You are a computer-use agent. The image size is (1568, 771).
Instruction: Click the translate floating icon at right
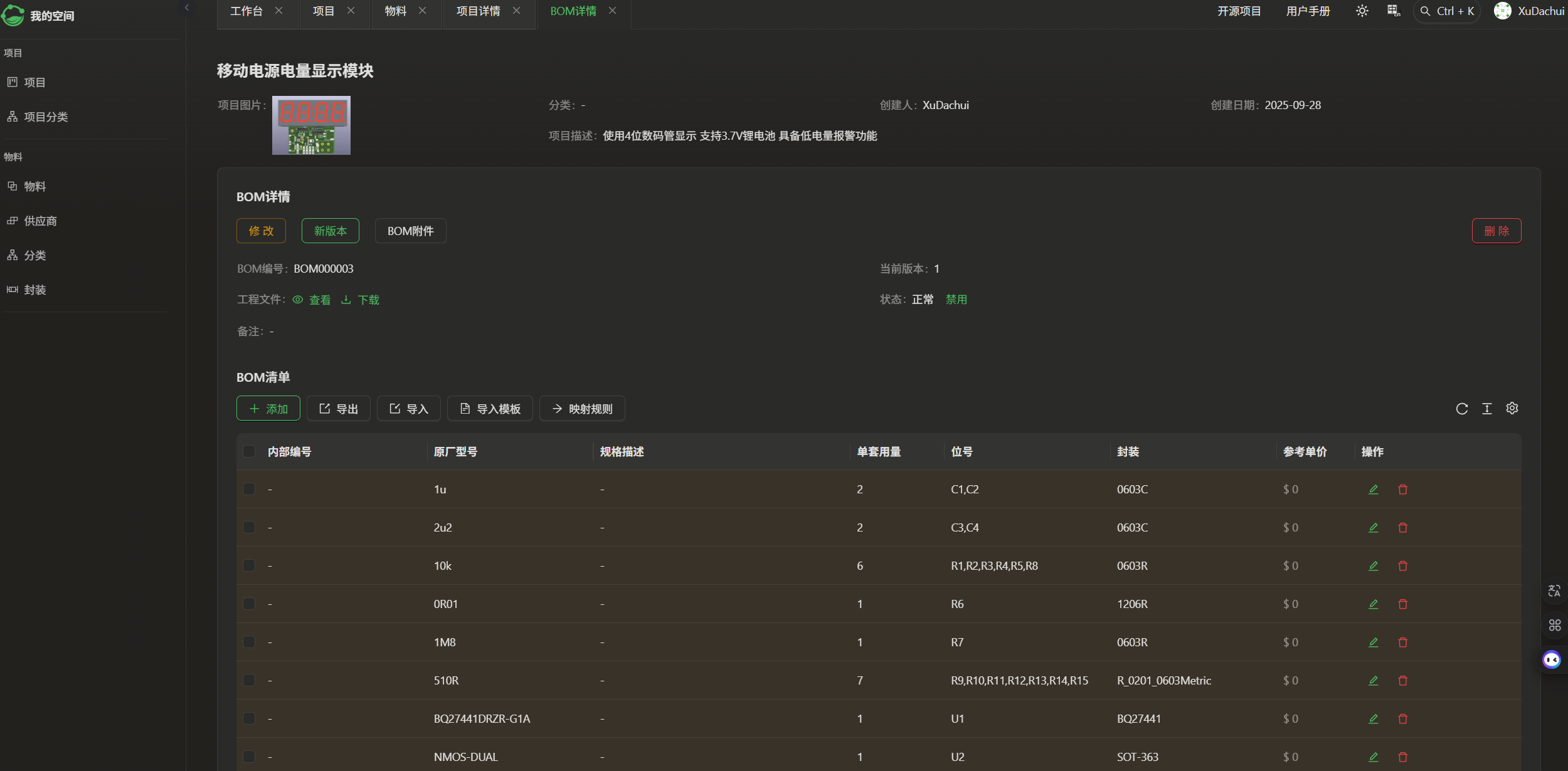point(1554,590)
